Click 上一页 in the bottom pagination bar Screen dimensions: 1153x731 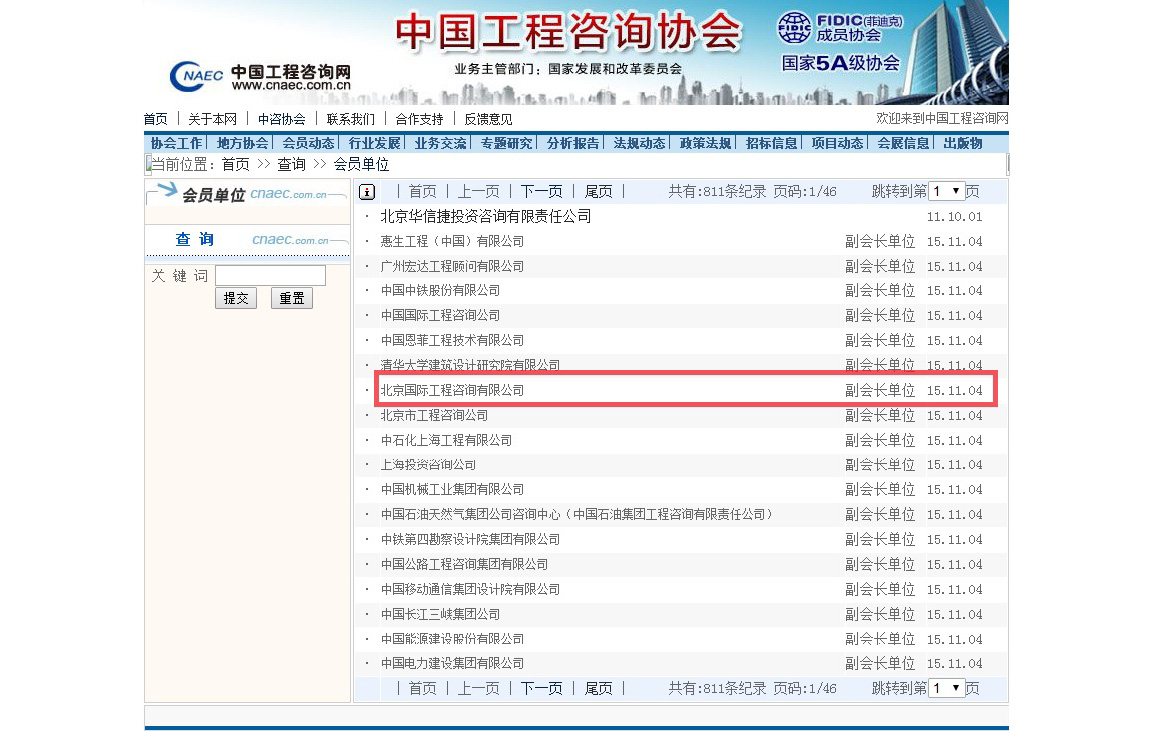[x=479, y=689]
